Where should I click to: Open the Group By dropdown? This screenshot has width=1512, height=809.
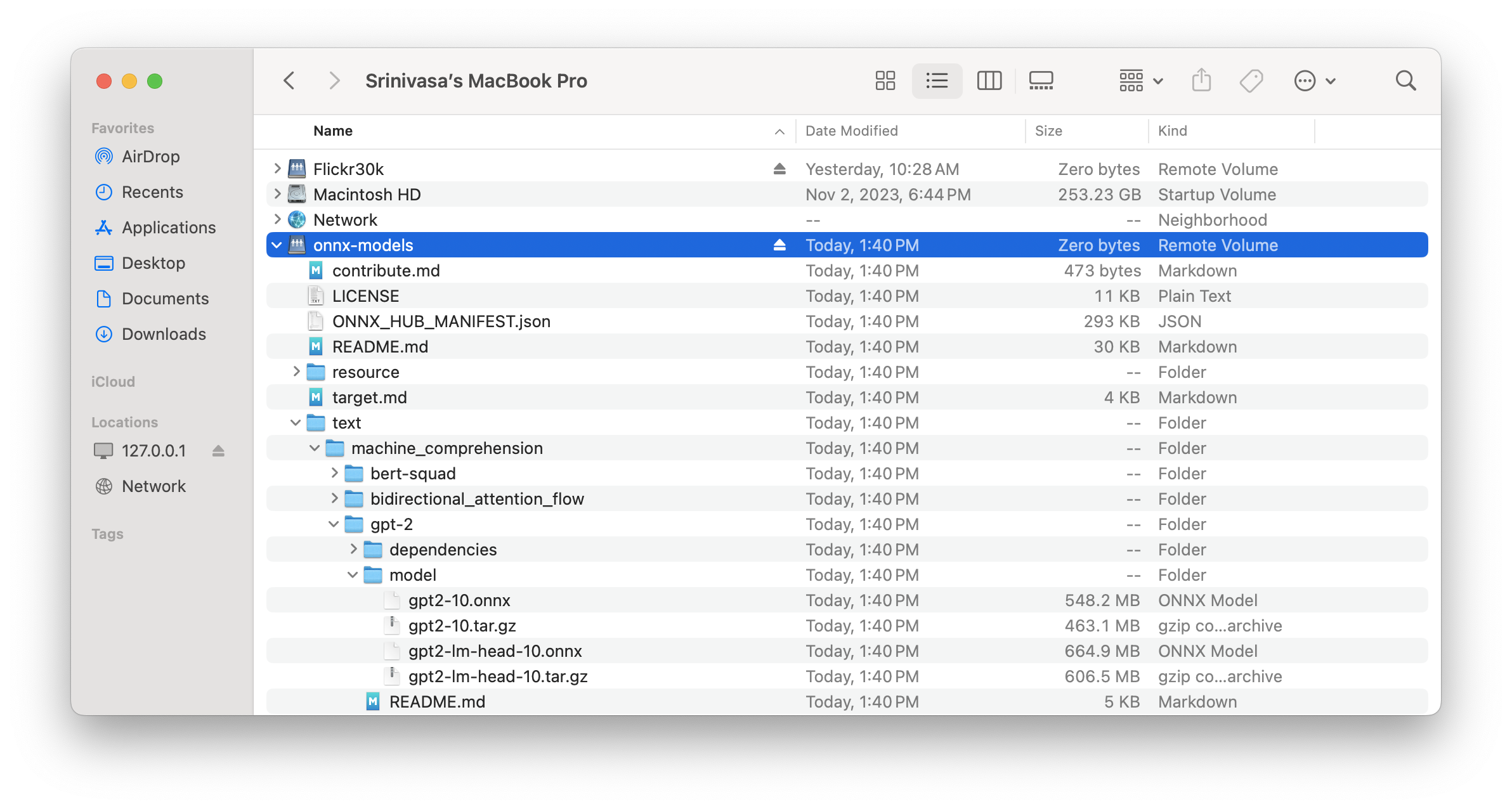click(x=1140, y=81)
